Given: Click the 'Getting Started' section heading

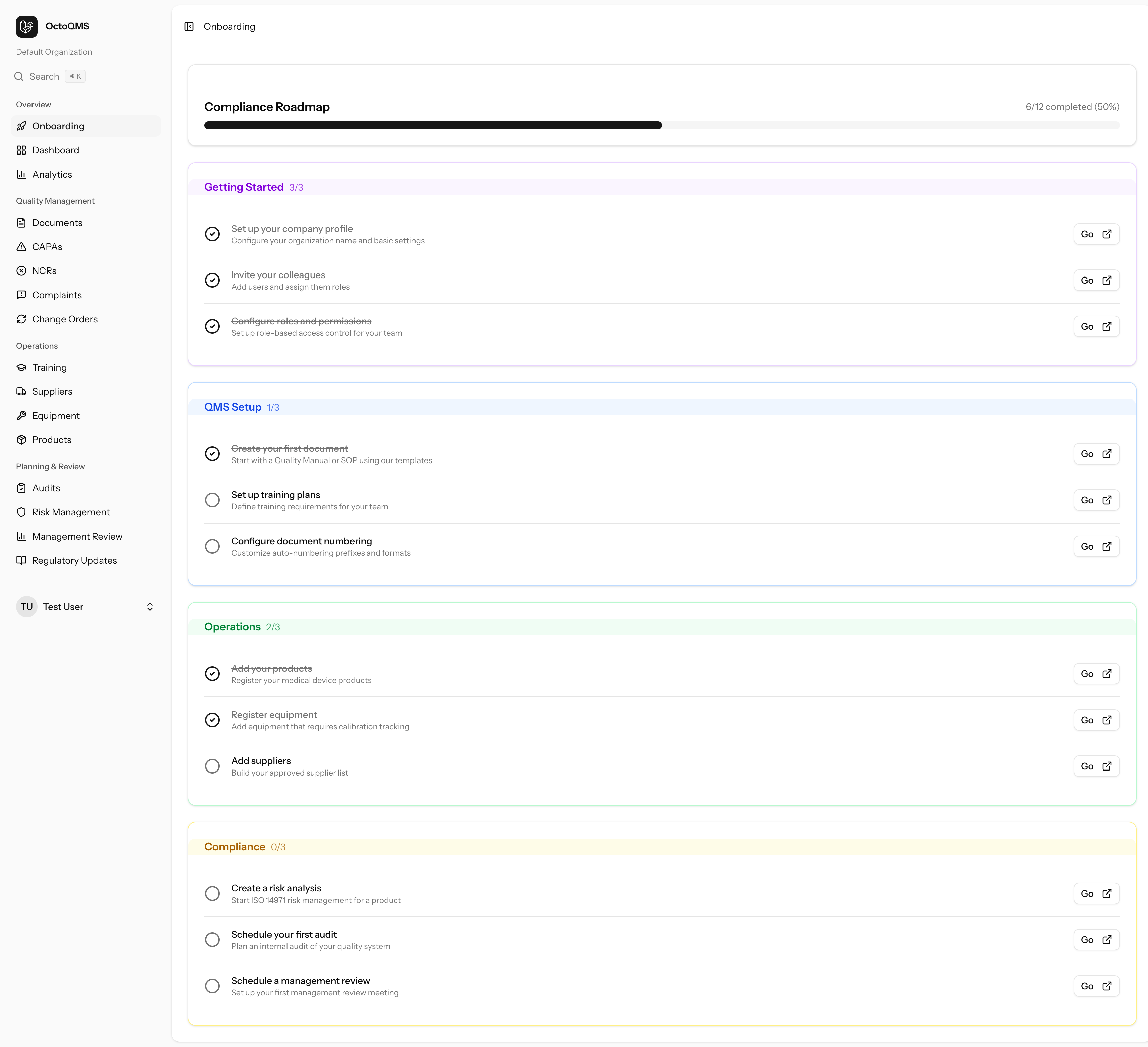Looking at the screenshot, I should tap(244, 187).
